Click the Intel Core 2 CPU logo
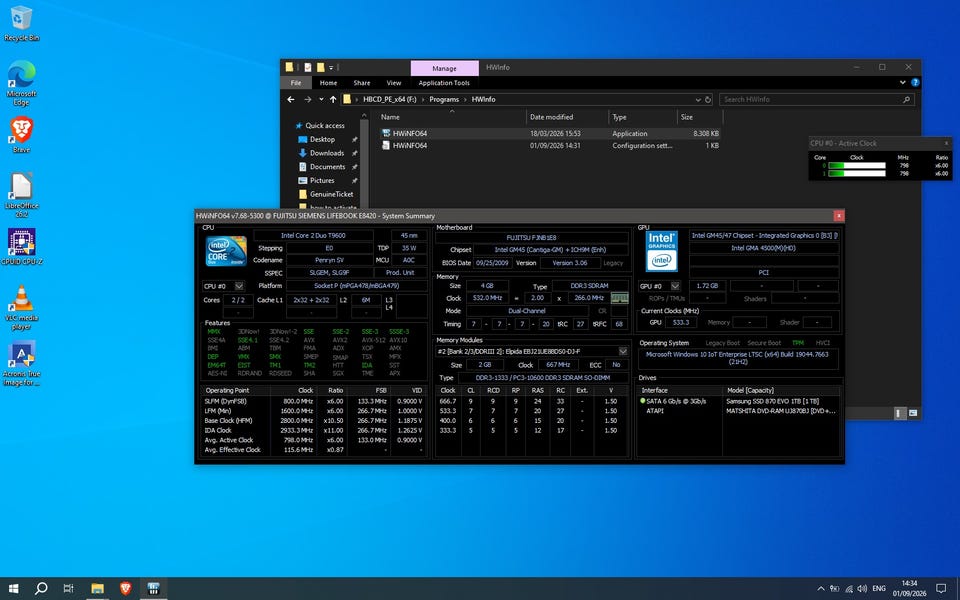This screenshot has height=600, width=960. pos(226,250)
